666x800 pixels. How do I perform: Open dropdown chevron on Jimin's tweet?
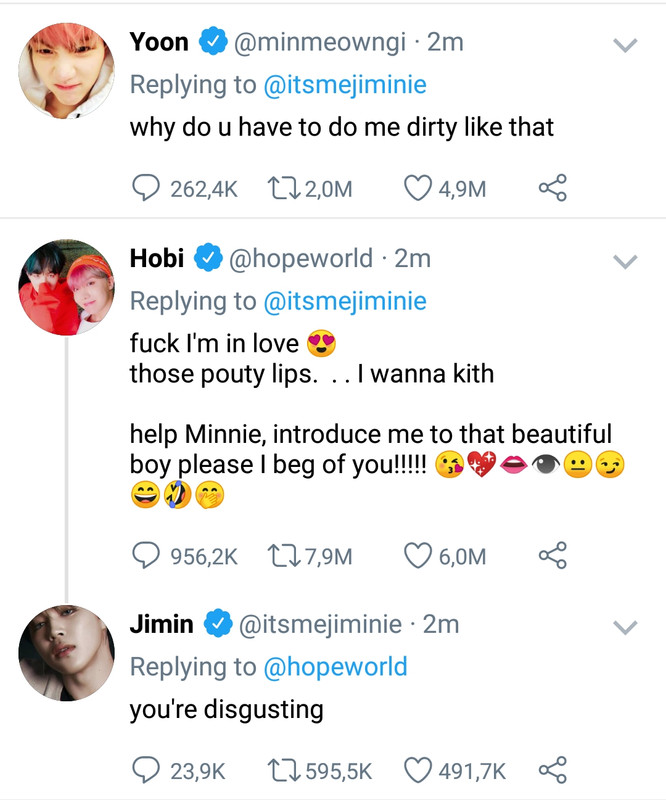(x=625, y=628)
